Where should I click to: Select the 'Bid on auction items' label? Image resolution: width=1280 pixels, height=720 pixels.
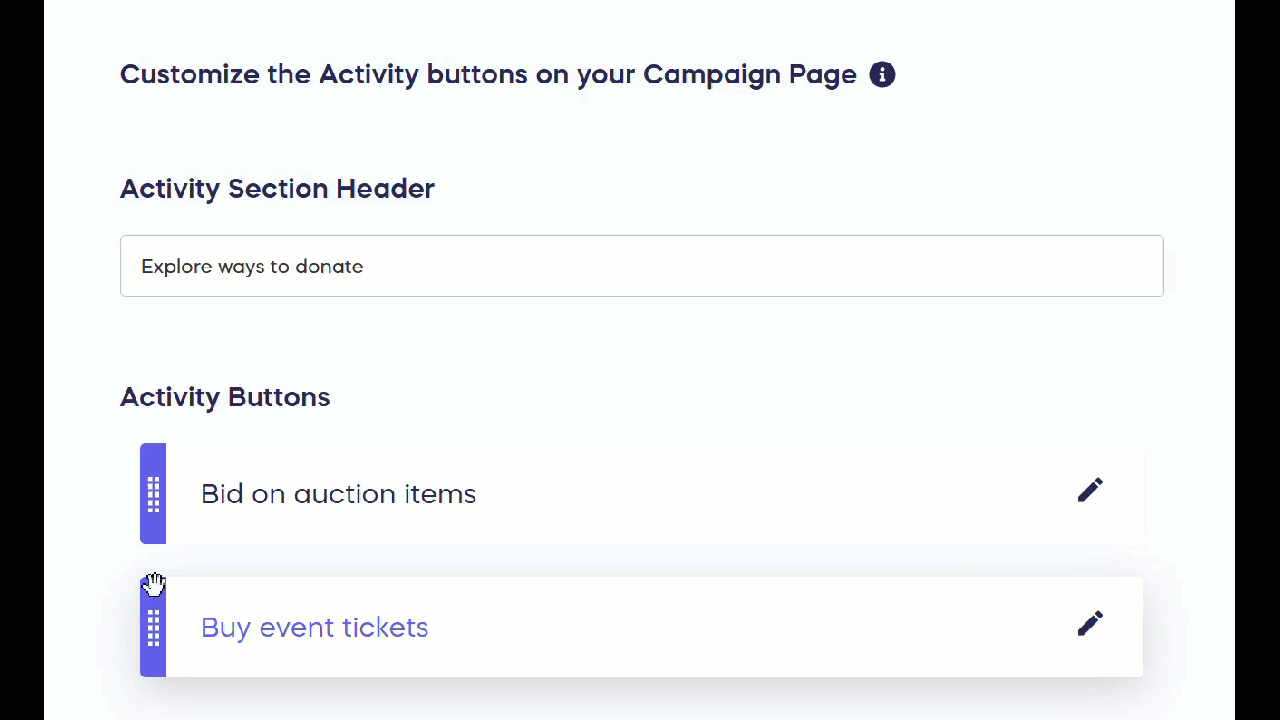pyautogui.click(x=338, y=494)
